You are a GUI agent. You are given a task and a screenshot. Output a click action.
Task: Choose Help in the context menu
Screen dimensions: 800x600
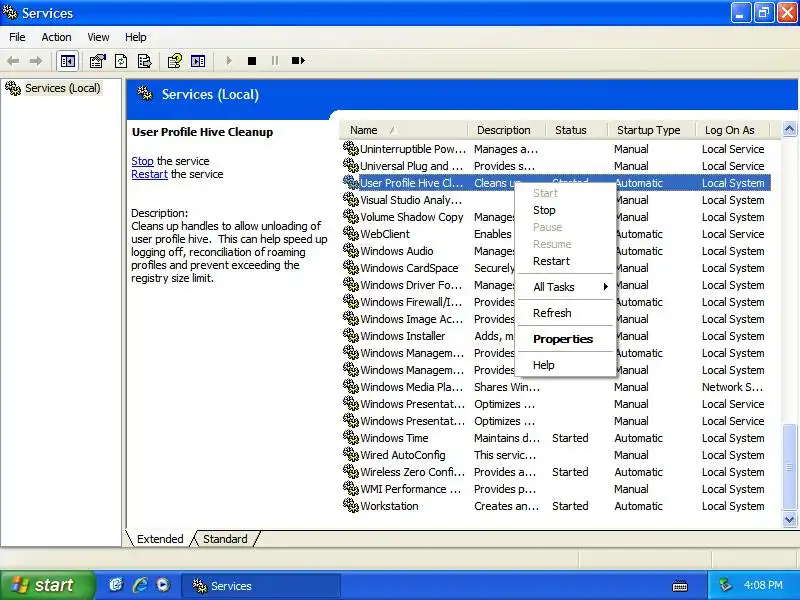565,365
